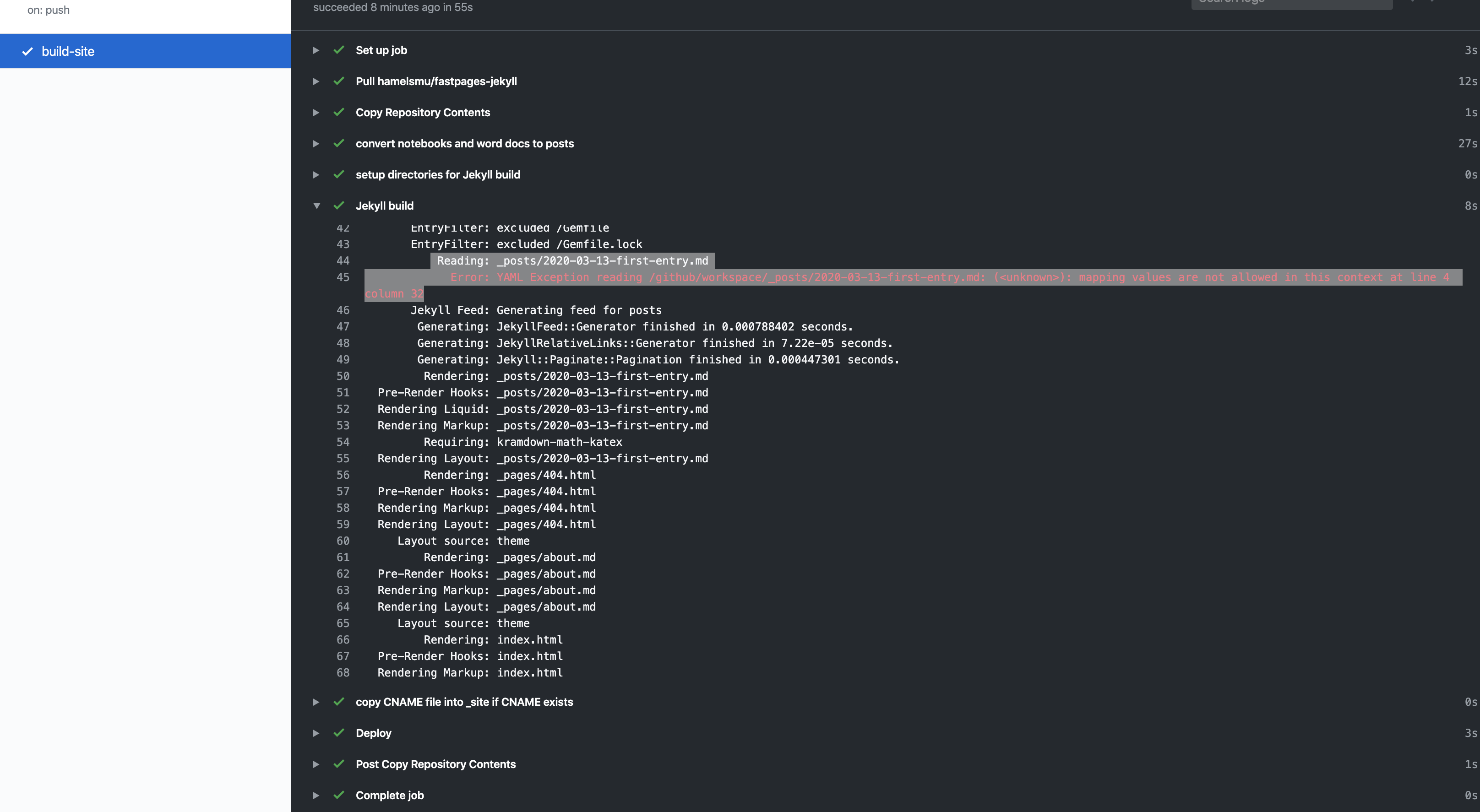Click line number 44 next to the Reading entry
The height and width of the screenshot is (812, 1480).
(343, 261)
